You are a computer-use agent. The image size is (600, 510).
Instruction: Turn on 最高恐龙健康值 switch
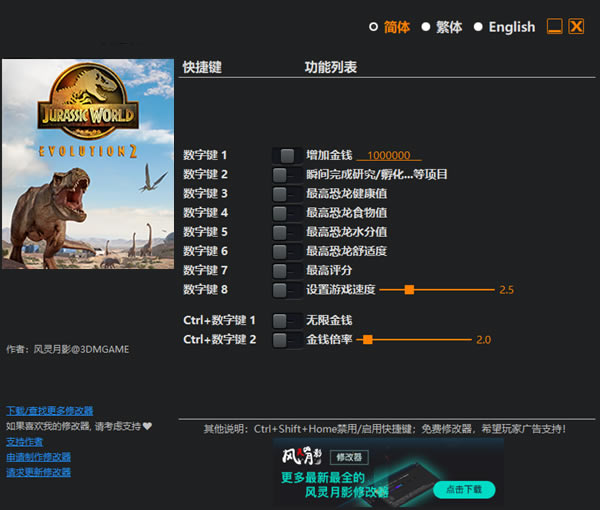[x=287, y=193]
